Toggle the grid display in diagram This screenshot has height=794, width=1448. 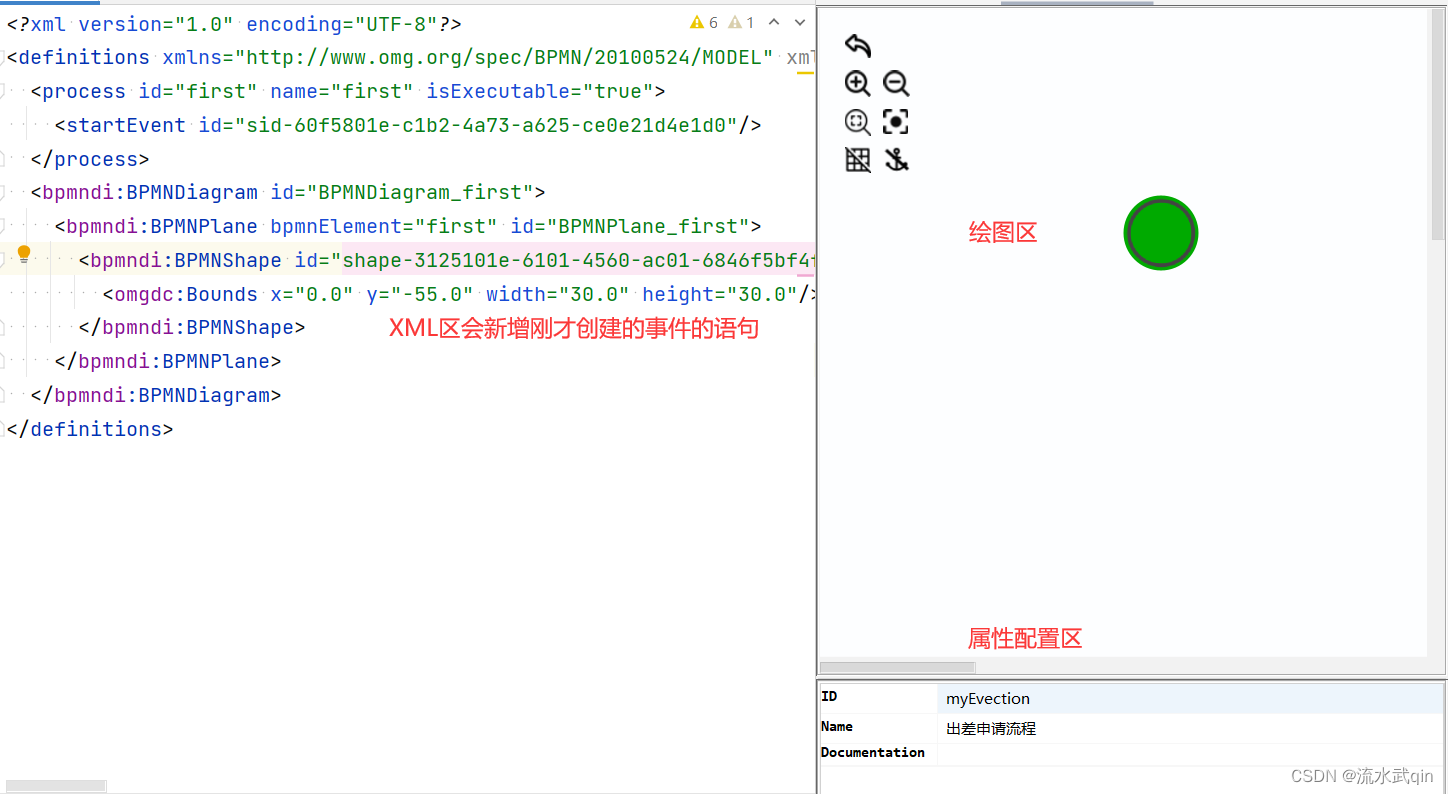pyautogui.click(x=858, y=160)
